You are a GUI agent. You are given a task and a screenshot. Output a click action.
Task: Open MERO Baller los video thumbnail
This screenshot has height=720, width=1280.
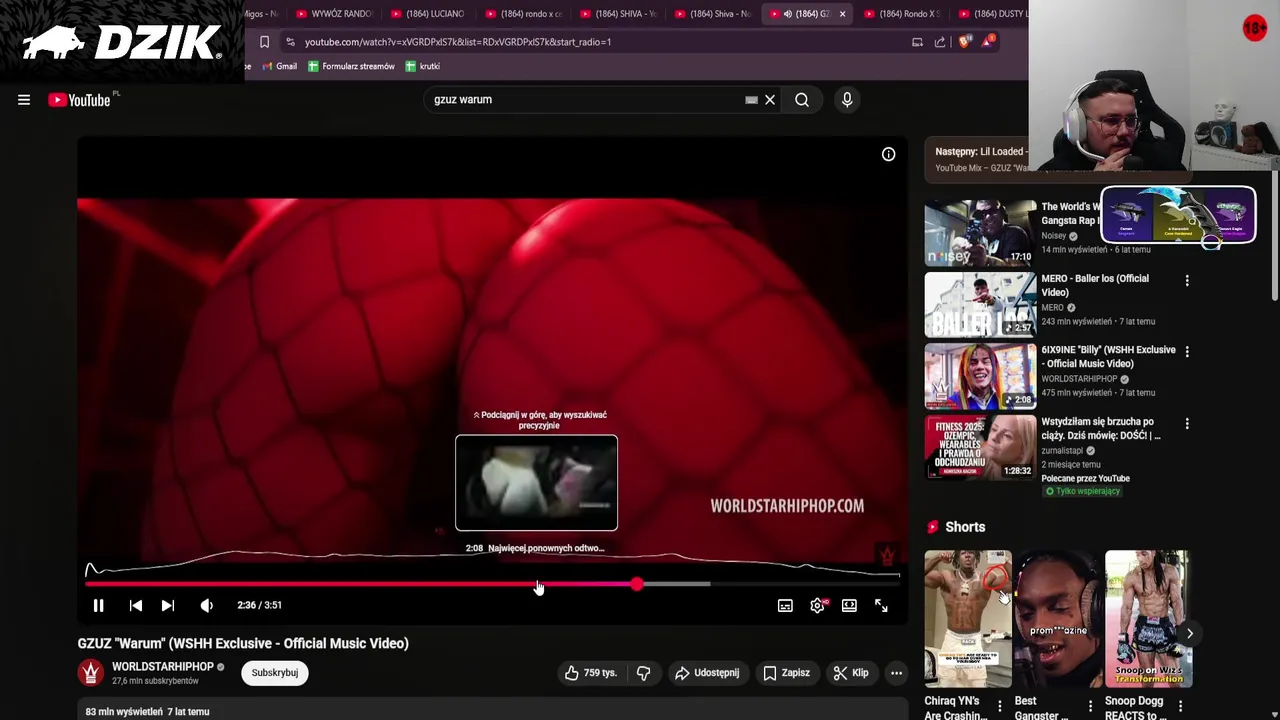pyautogui.click(x=980, y=305)
